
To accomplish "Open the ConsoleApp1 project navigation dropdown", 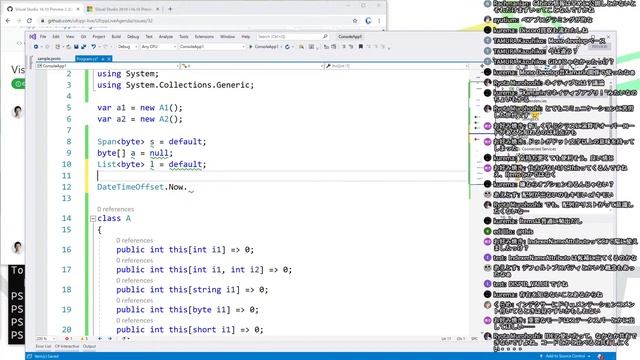I will coord(108,66).
